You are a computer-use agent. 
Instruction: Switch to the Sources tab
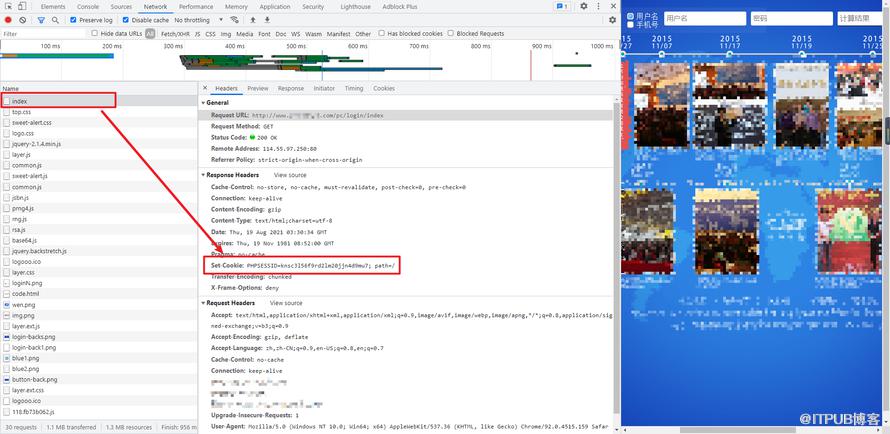(121, 7)
